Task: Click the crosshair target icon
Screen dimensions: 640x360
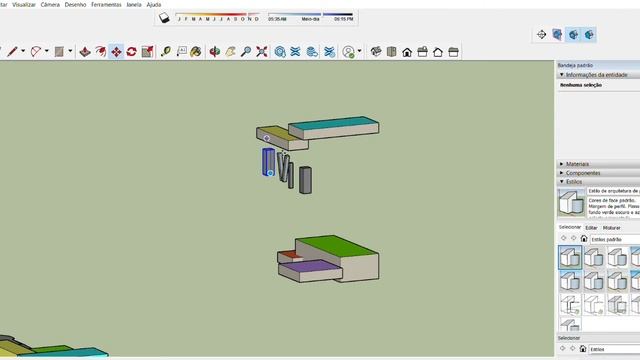Action: click(542, 35)
